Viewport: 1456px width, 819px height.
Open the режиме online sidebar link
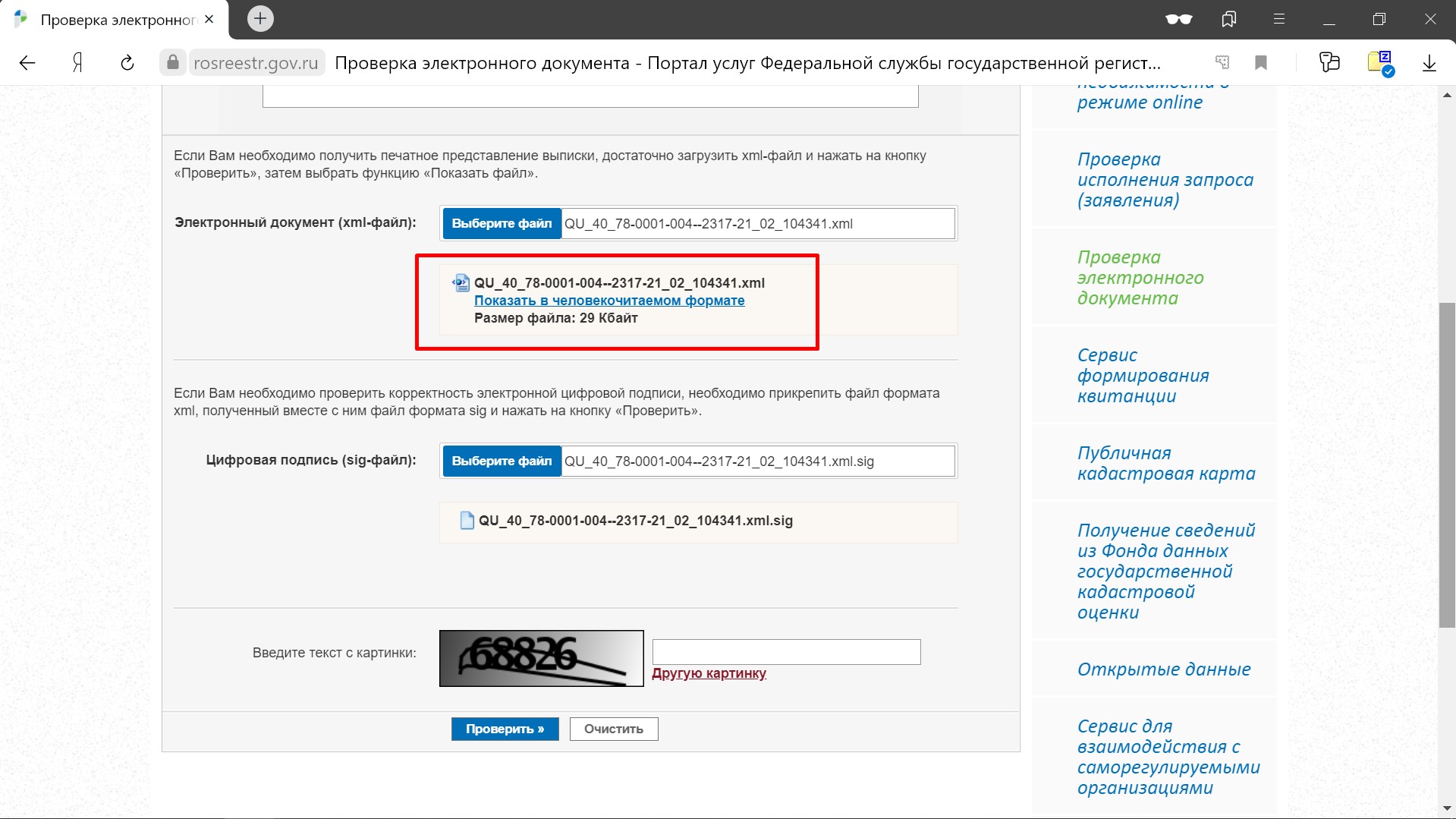coord(1140,102)
